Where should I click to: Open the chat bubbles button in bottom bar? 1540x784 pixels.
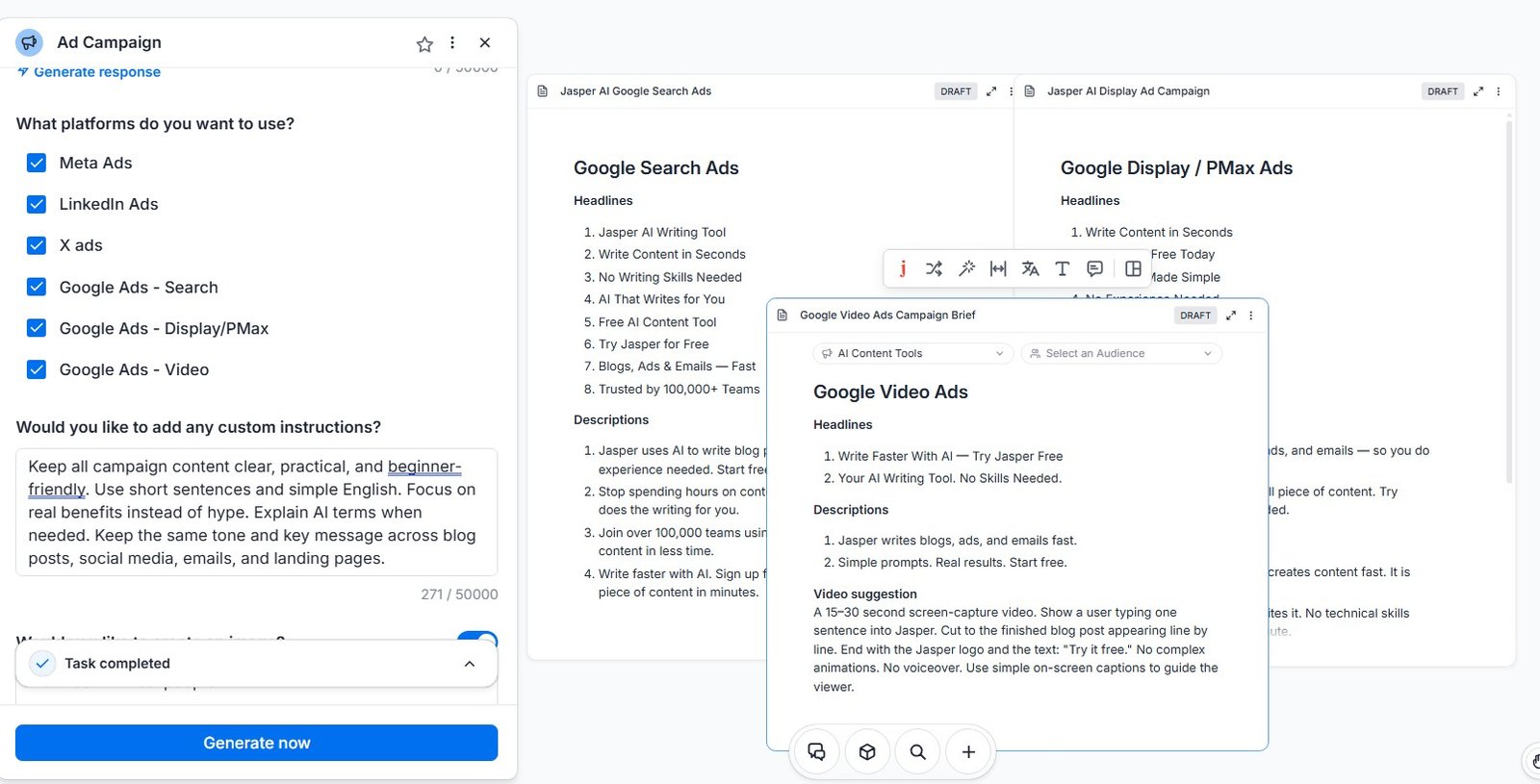816,751
